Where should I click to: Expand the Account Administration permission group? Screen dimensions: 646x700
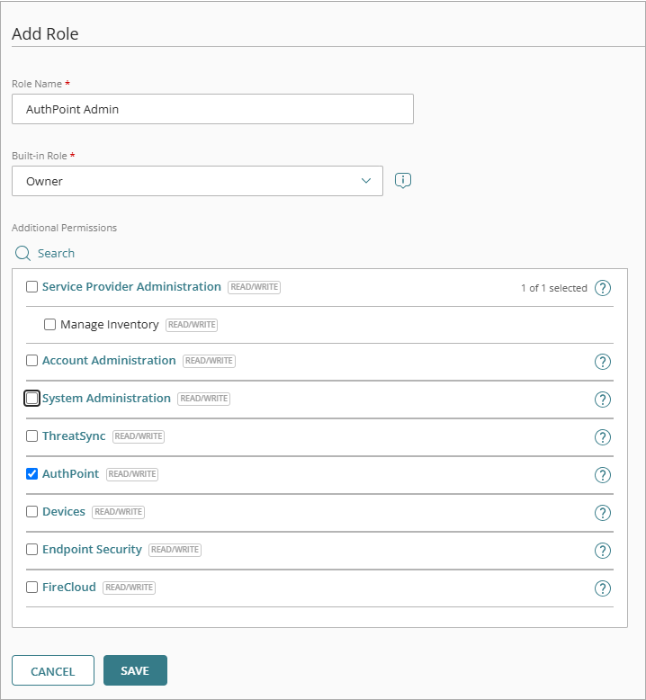coord(109,360)
